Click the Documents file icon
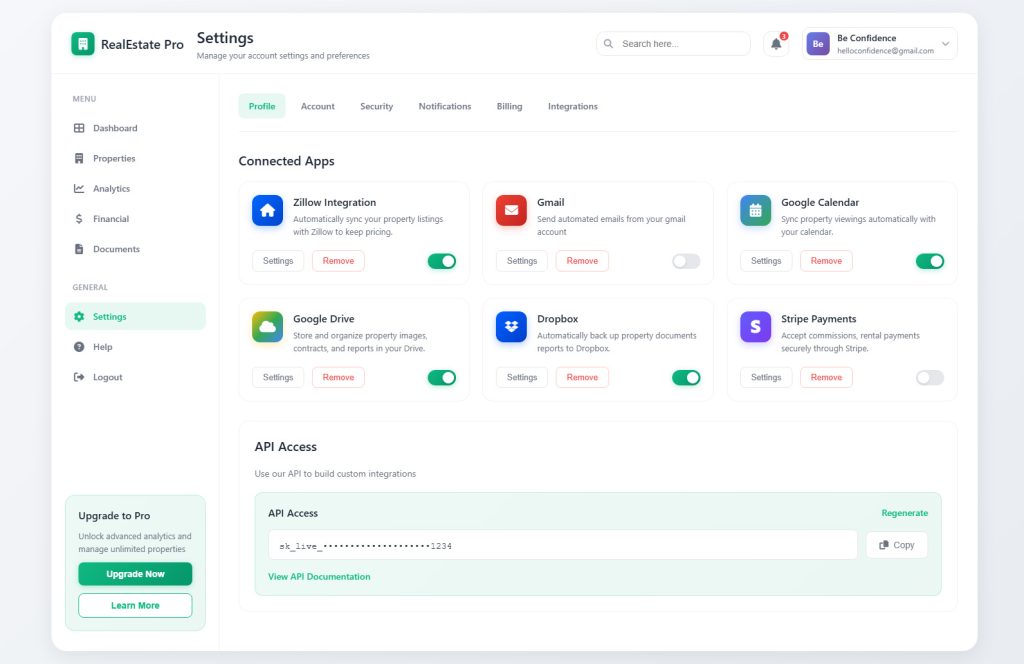1024x664 pixels. pos(79,249)
